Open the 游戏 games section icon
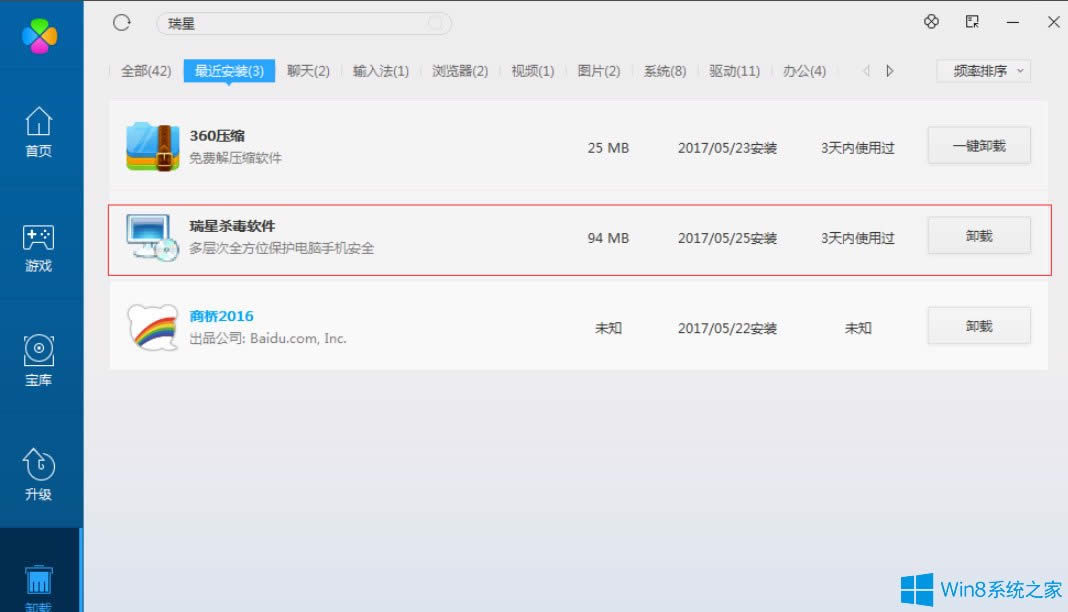Image resolution: width=1068 pixels, height=612 pixels. click(x=40, y=240)
